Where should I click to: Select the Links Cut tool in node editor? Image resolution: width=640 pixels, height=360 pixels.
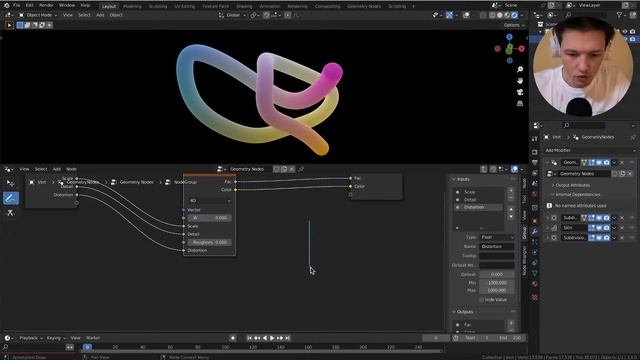coord(11,213)
